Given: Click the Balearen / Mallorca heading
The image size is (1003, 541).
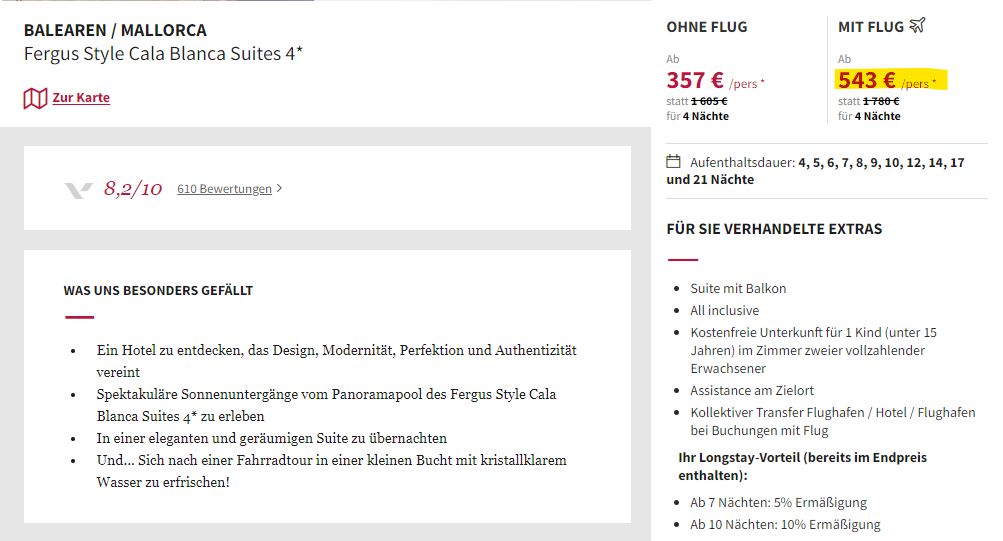Looking at the screenshot, I should tap(115, 30).
